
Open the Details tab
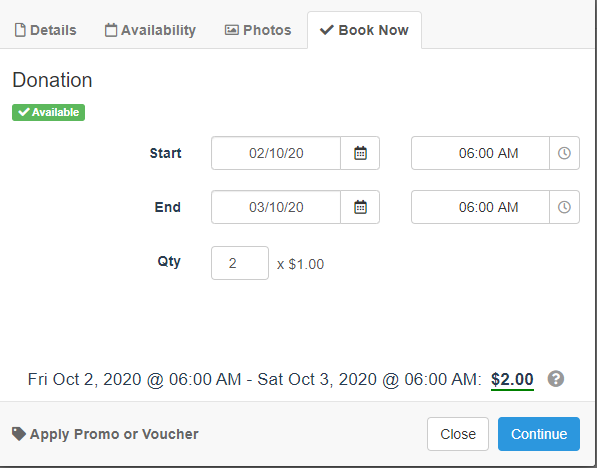coord(45,30)
